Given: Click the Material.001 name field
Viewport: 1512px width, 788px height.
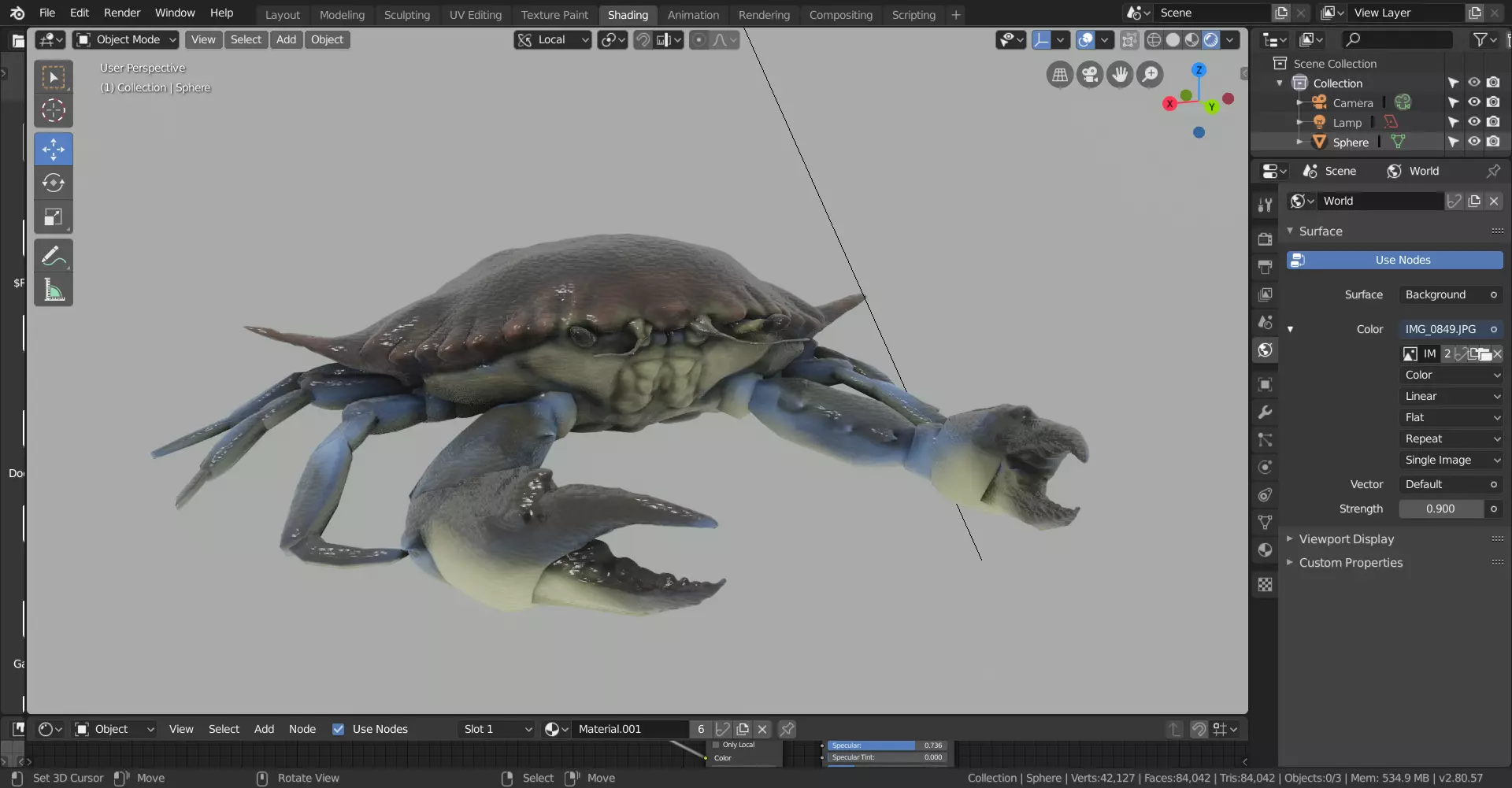Looking at the screenshot, I should pyautogui.click(x=631, y=729).
